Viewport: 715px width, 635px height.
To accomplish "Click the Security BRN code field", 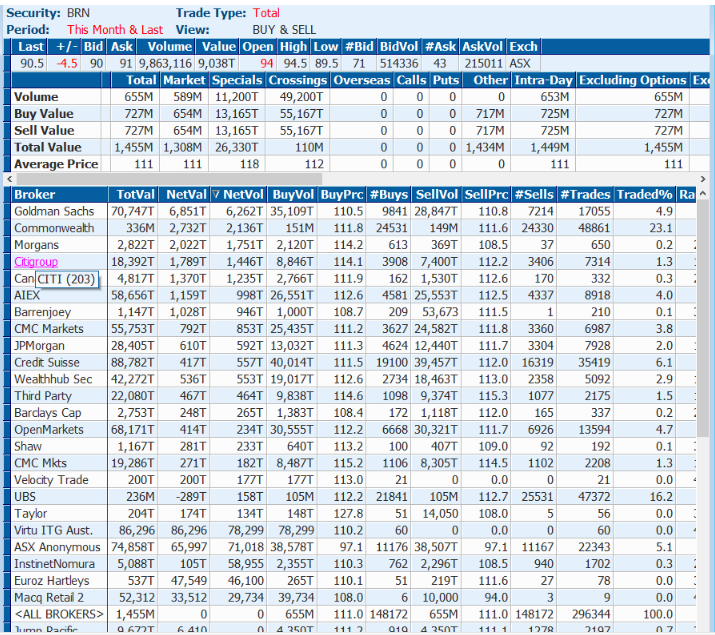I will tap(78, 13).
